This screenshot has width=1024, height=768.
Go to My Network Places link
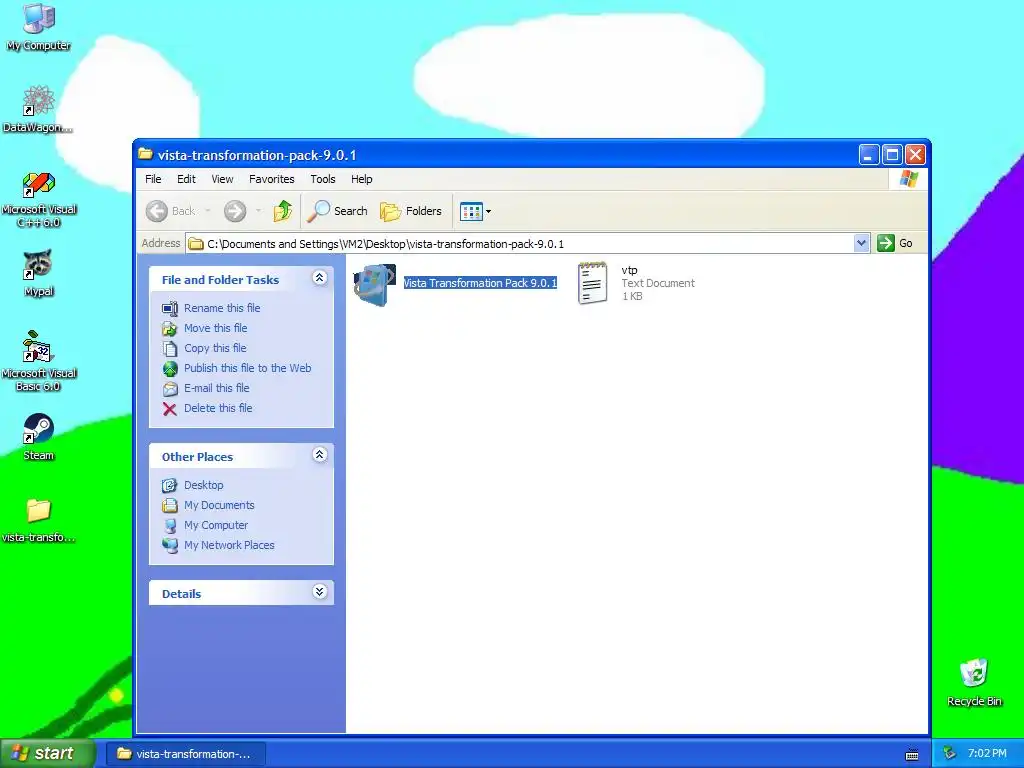pos(229,545)
